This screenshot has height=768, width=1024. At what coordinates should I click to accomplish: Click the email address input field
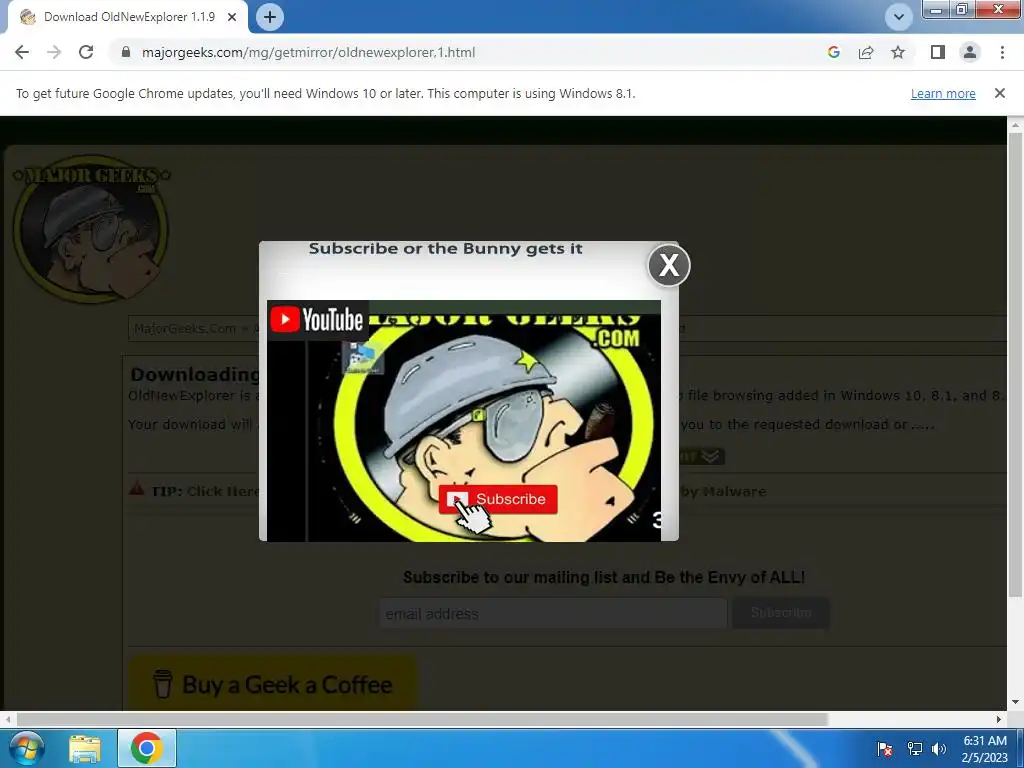point(553,613)
